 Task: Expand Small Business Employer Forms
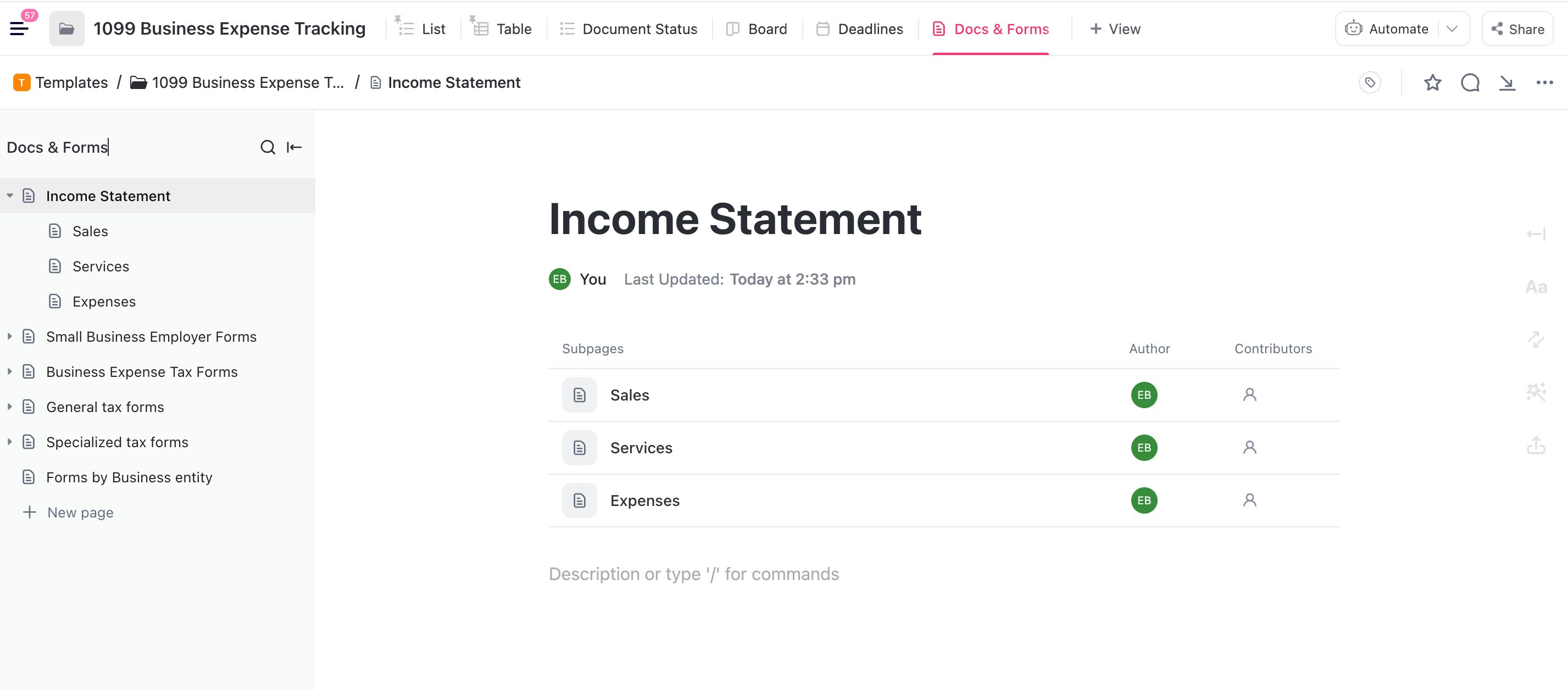pyautogui.click(x=9, y=336)
